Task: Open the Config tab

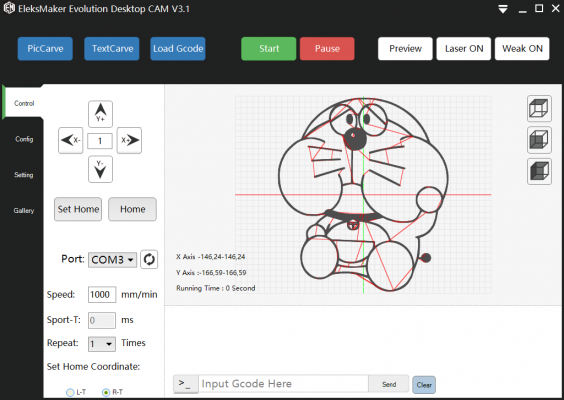Action: click(24, 139)
